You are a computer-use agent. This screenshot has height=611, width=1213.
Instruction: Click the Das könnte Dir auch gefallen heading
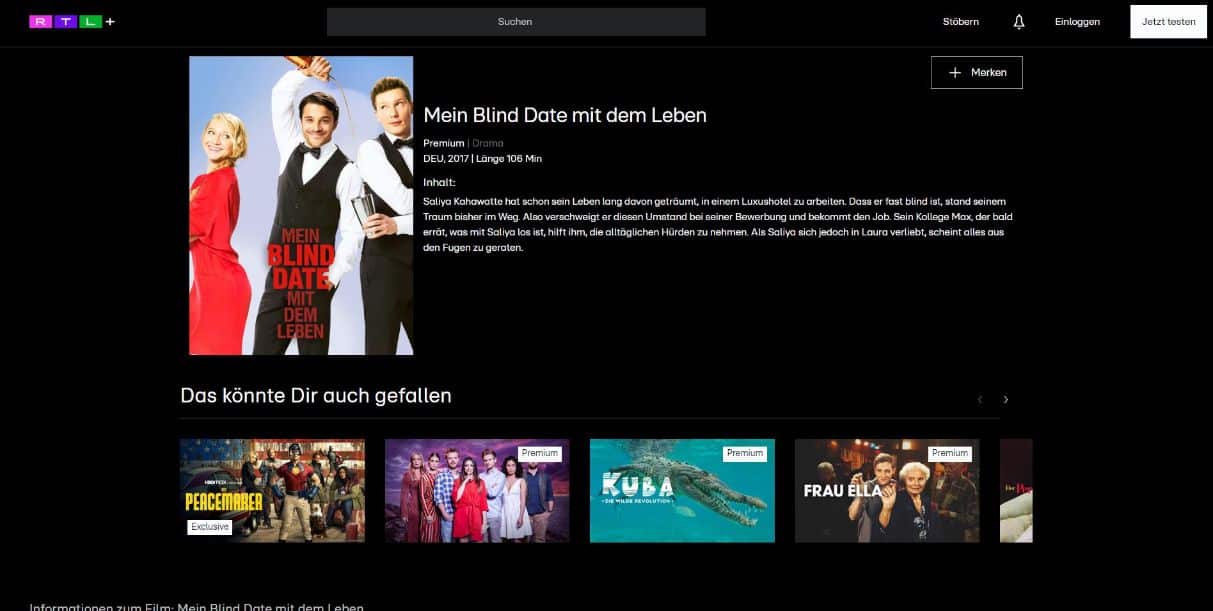click(x=316, y=396)
